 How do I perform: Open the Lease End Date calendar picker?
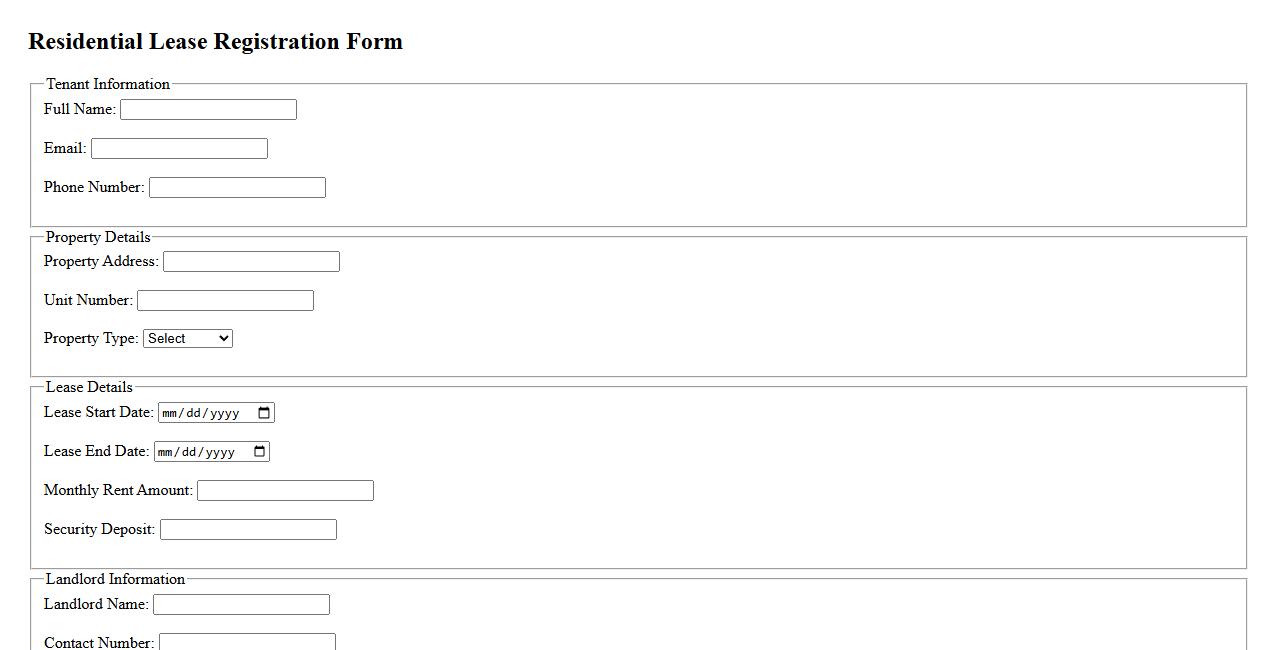pyautogui.click(x=260, y=452)
